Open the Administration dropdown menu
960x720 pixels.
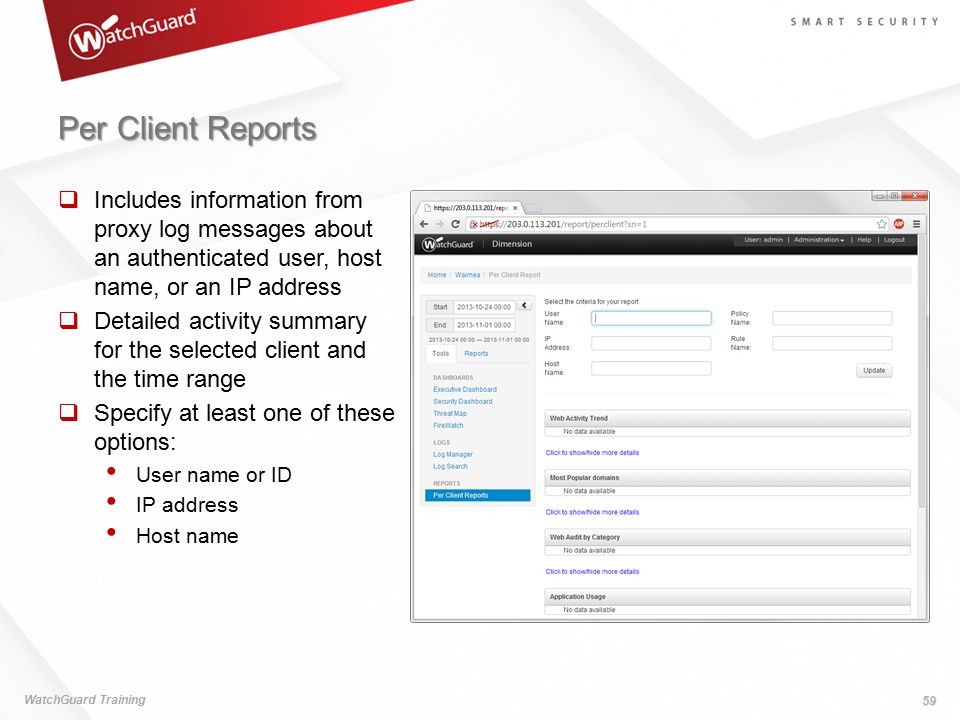[819, 240]
